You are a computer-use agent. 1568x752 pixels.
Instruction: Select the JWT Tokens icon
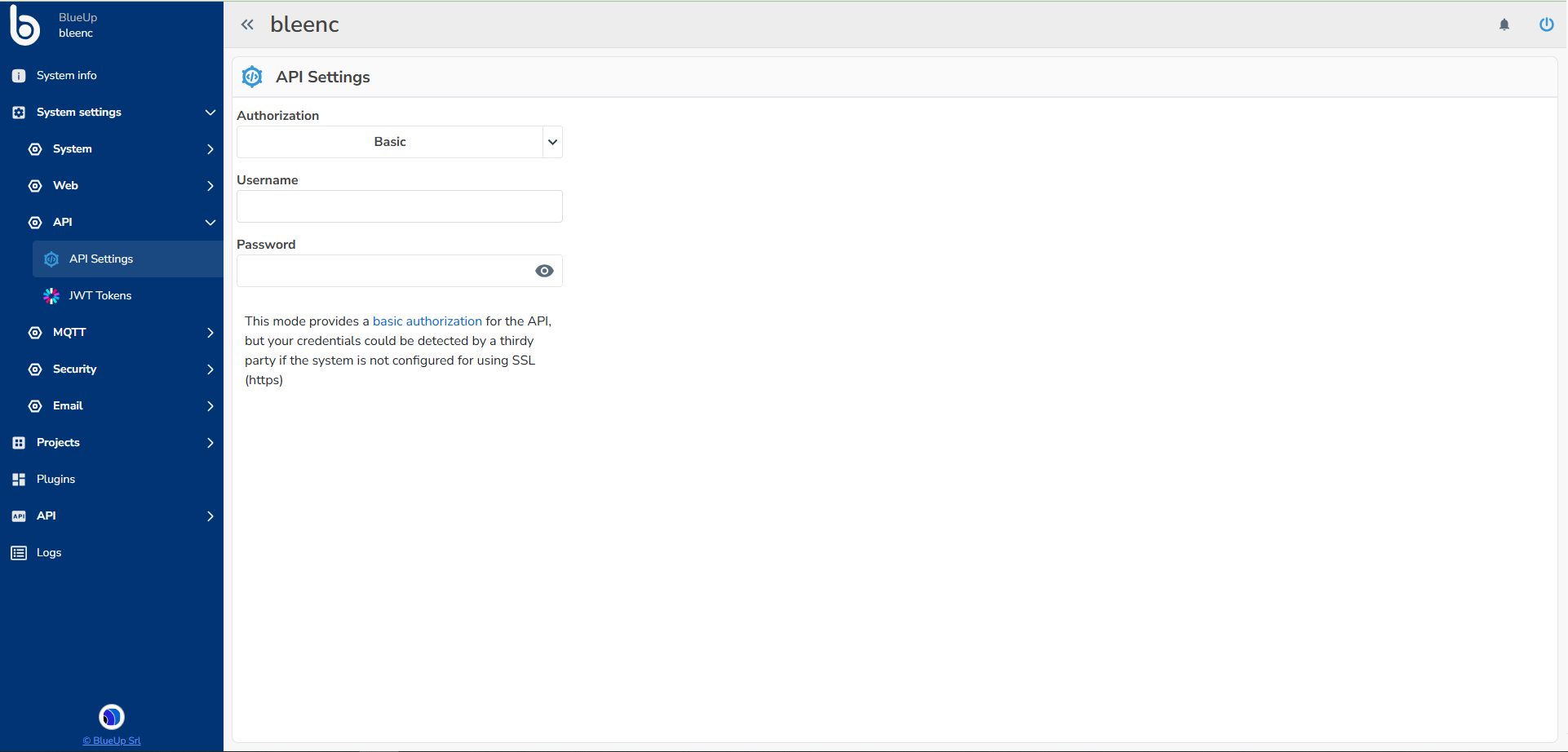tap(51, 295)
